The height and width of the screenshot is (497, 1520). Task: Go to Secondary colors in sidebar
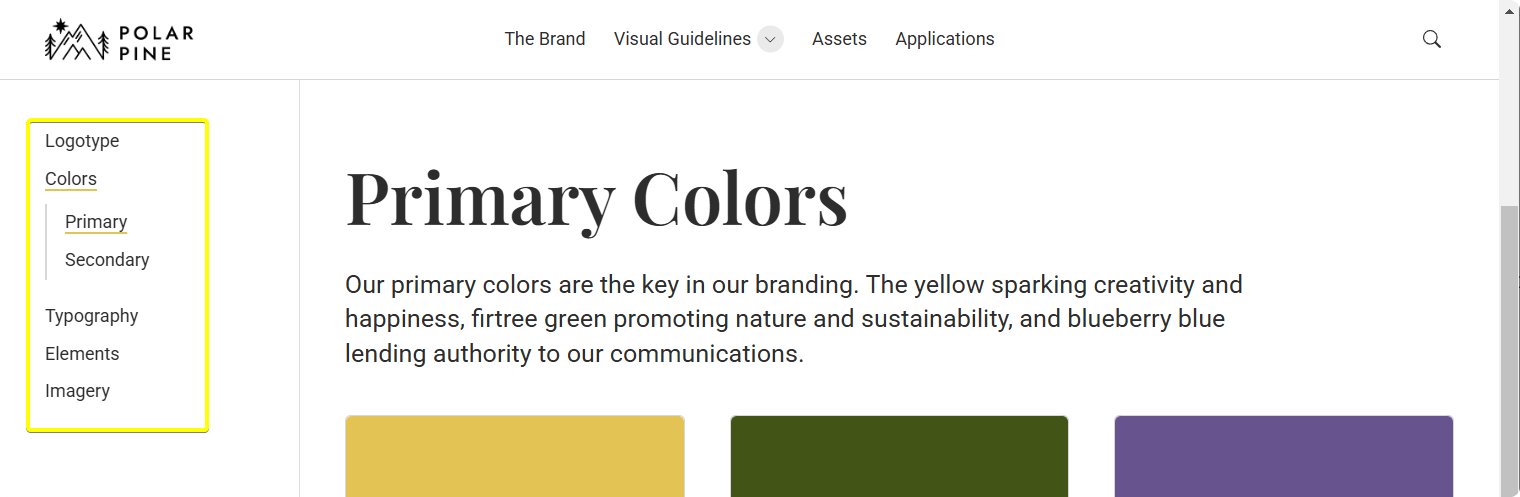pos(107,260)
